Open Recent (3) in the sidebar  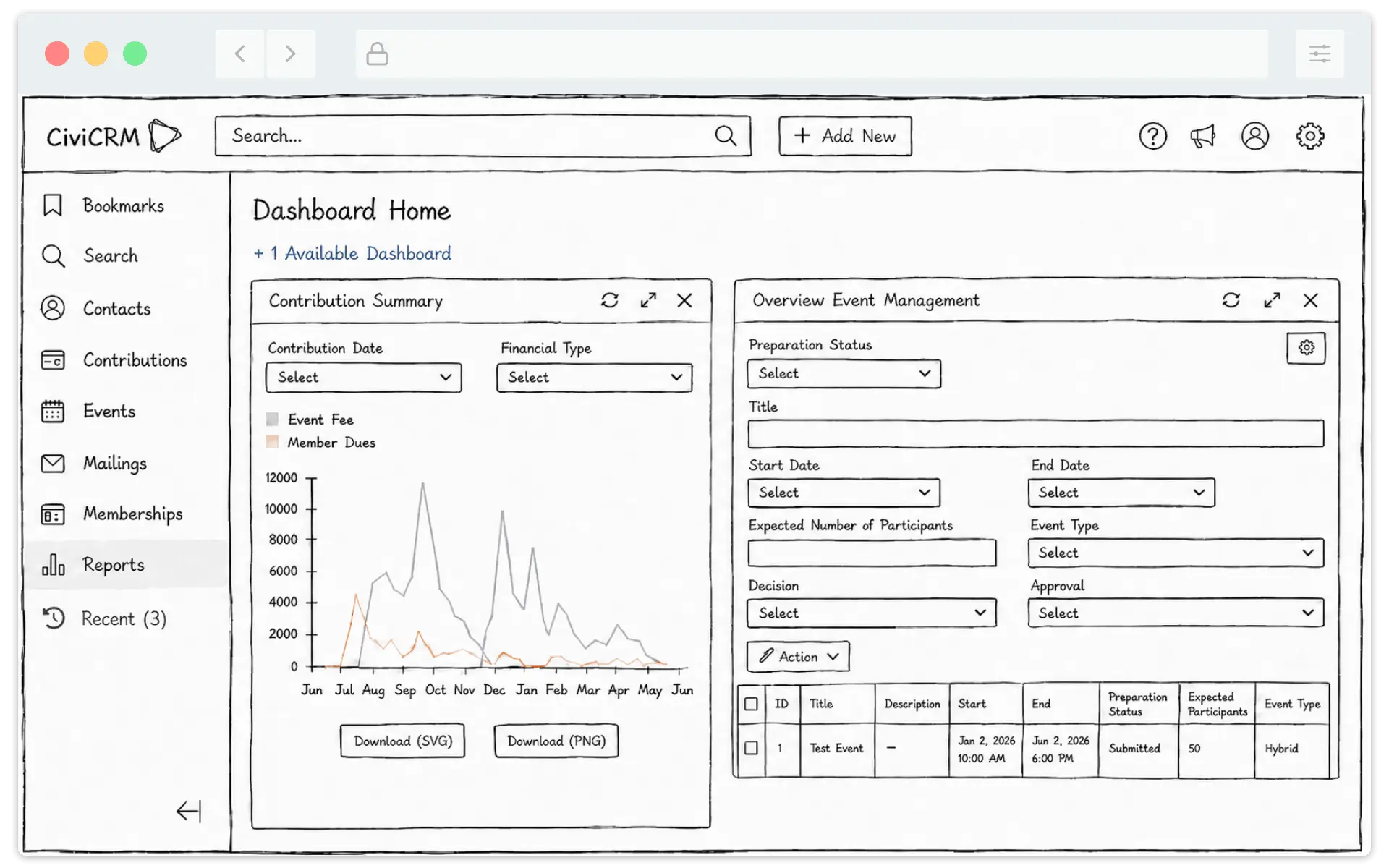tap(124, 618)
